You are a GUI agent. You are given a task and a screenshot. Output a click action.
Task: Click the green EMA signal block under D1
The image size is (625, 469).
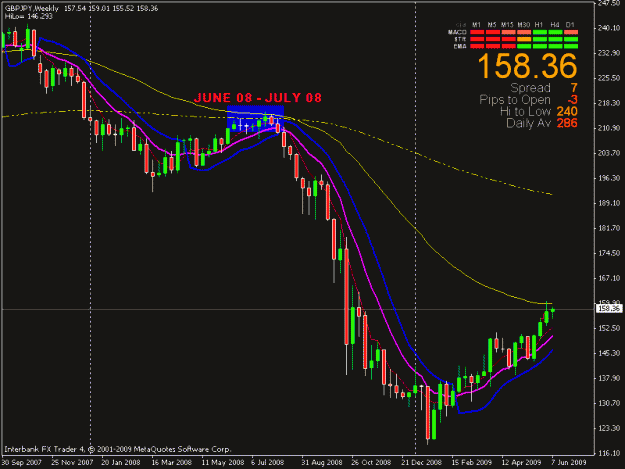coord(571,46)
